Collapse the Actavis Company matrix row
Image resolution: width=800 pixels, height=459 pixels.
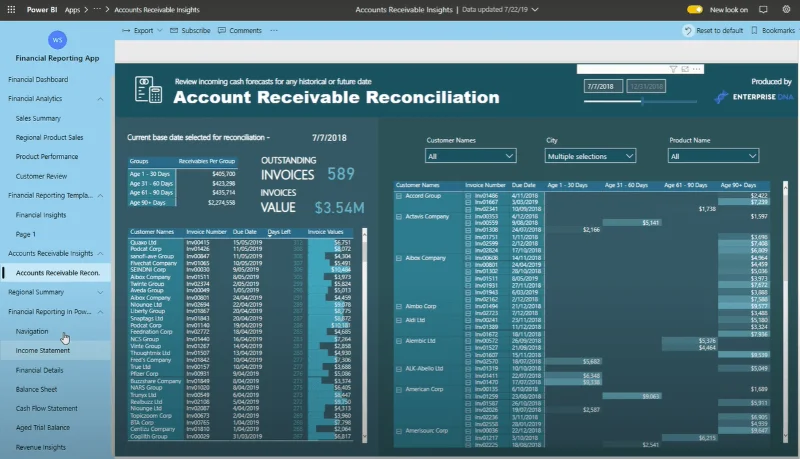399,217
